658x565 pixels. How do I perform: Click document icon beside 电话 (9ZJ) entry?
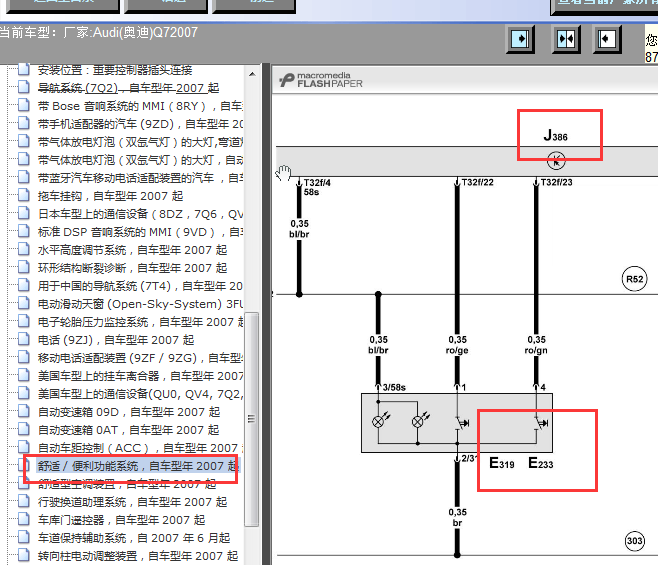coord(24,340)
